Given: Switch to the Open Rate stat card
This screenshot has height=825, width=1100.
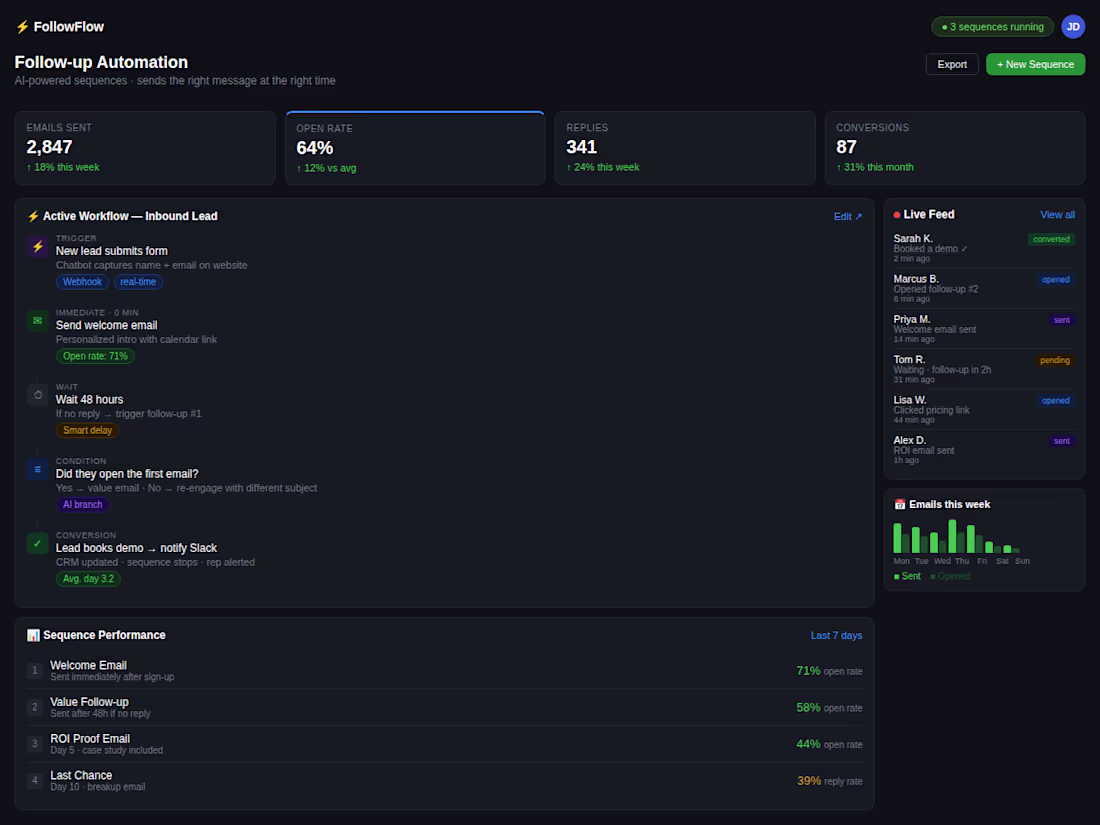Looking at the screenshot, I should point(415,147).
